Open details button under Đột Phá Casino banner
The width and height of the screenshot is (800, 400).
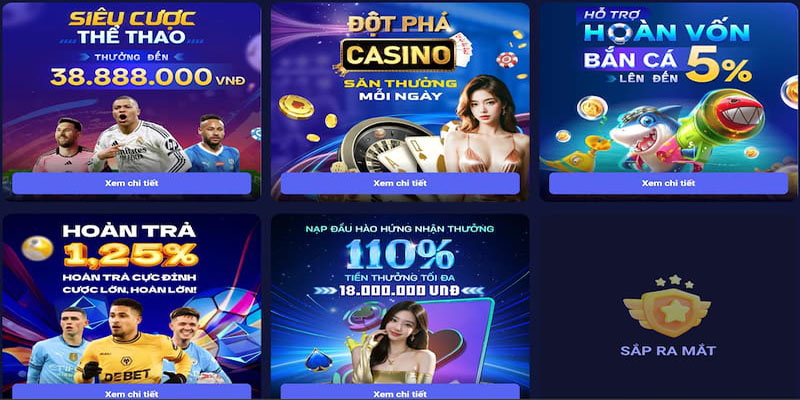pyautogui.click(x=400, y=183)
